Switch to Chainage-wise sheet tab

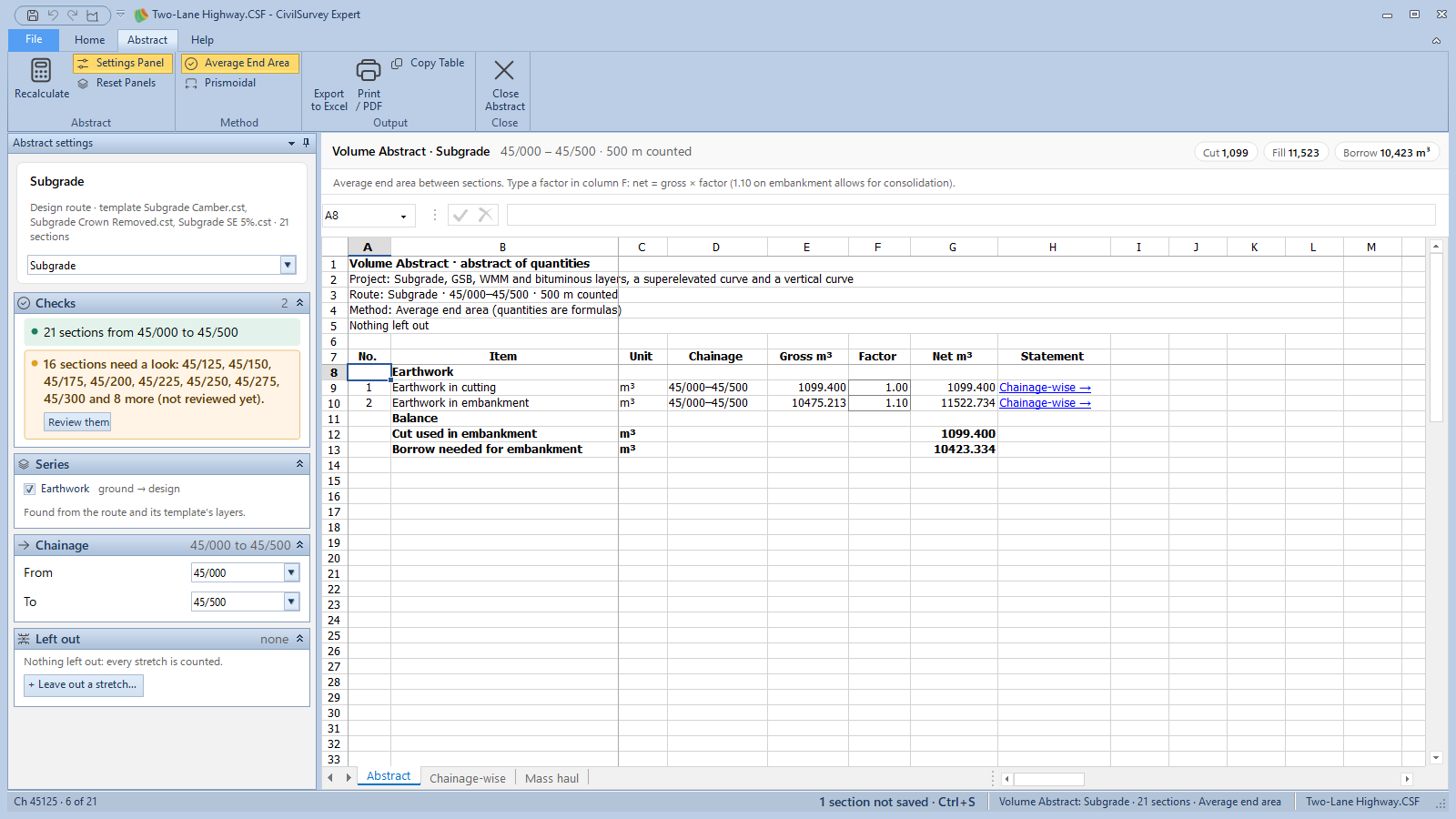pos(467,778)
